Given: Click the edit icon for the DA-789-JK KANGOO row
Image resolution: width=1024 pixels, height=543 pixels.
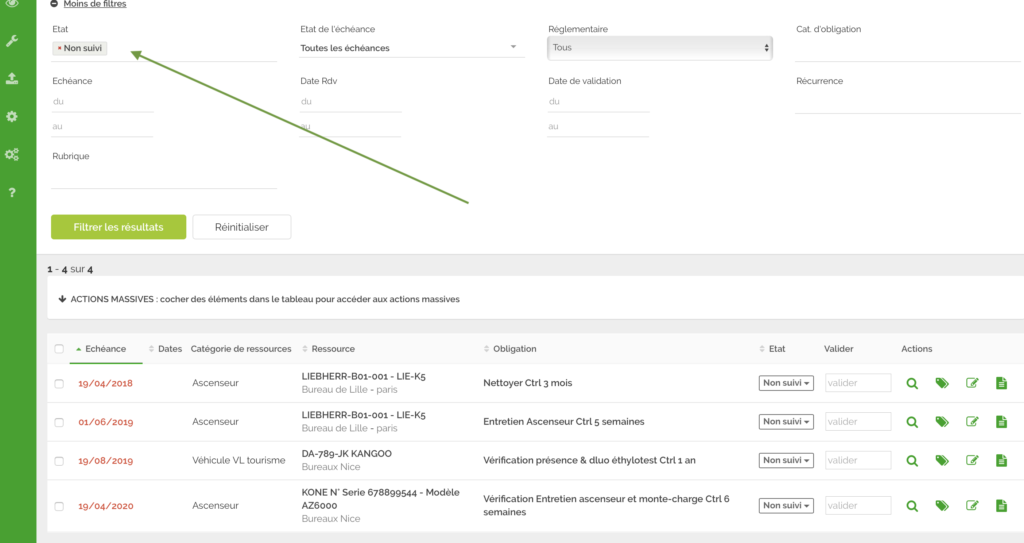Looking at the screenshot, I should point(972,461).
